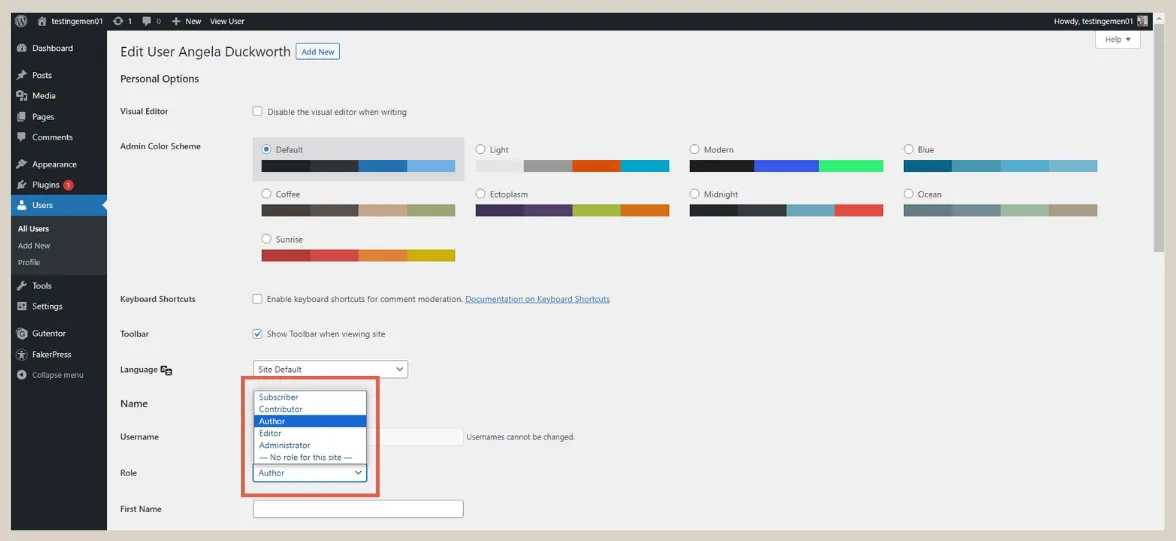The width and height of the screenshot is (1176, 541).
Task: Select the Default color scheme radio
Action: (x=266, y=149)
